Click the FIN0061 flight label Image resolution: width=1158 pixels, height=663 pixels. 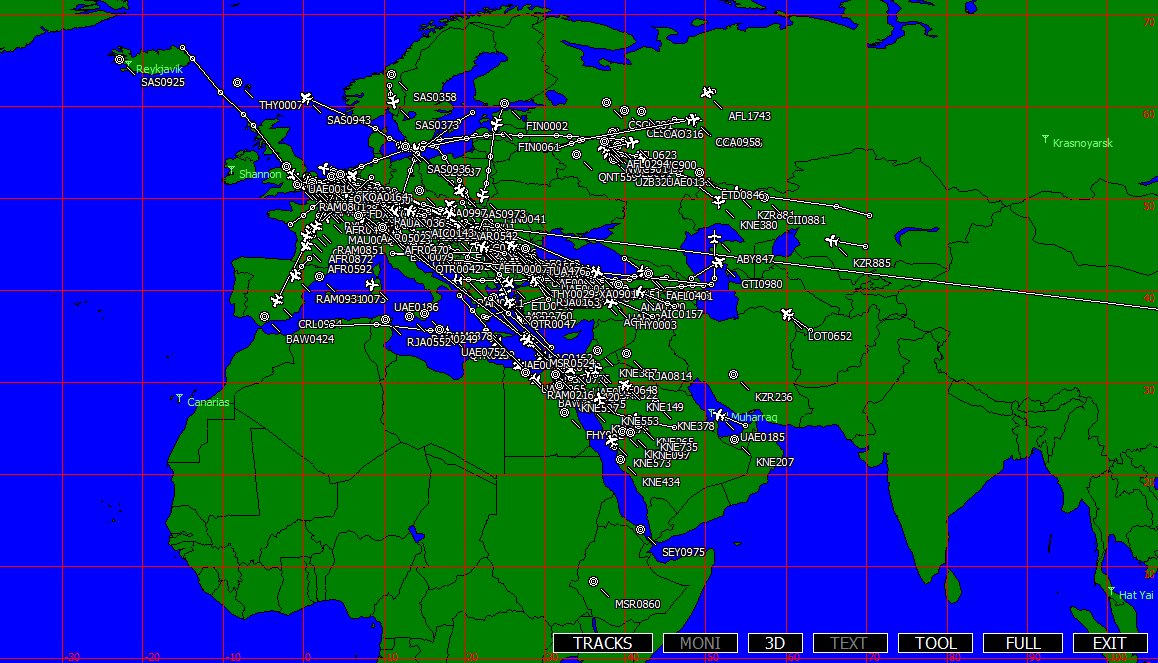tap(538, 147)
